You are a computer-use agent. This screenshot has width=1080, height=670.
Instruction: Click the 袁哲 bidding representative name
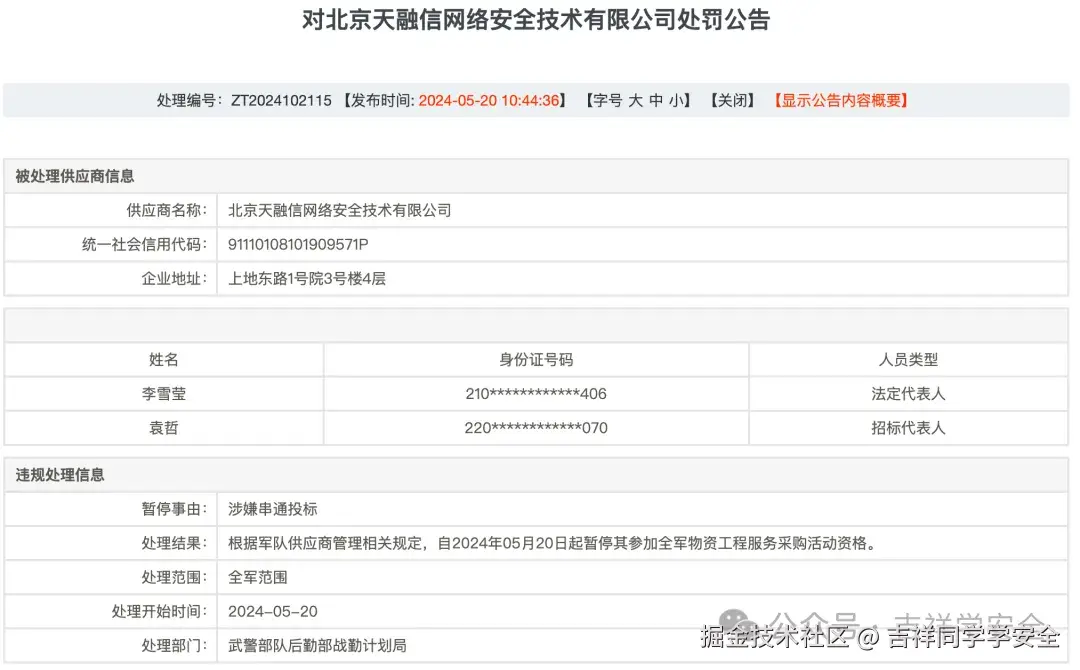(162, 427)
